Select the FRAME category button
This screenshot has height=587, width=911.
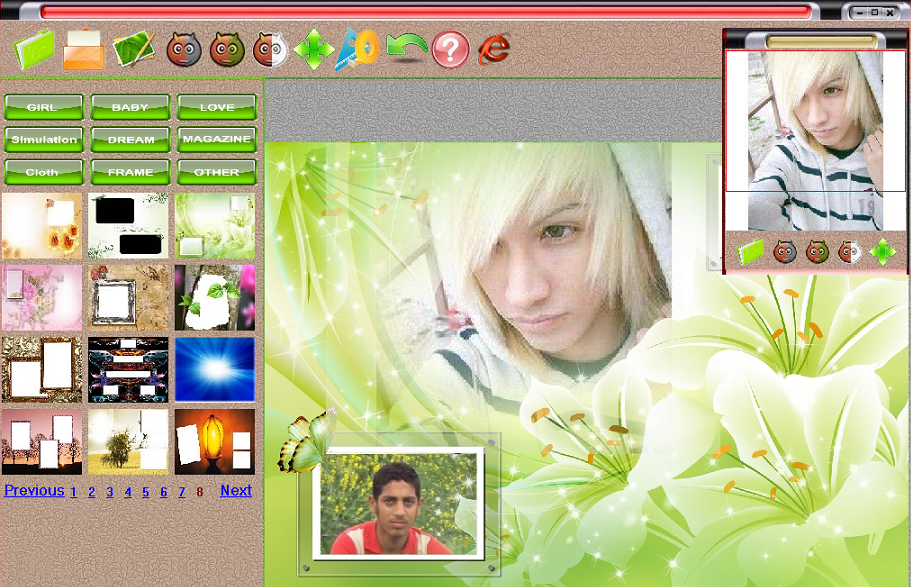(x=130, y=172)
